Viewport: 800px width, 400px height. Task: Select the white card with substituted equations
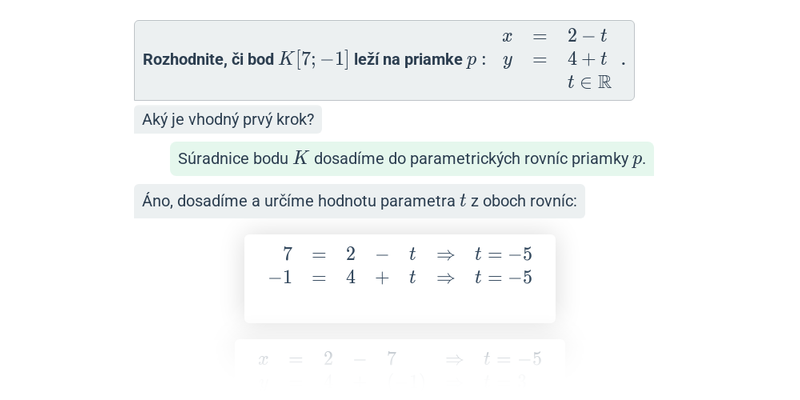pyautogui.click(x=400, y=279)
